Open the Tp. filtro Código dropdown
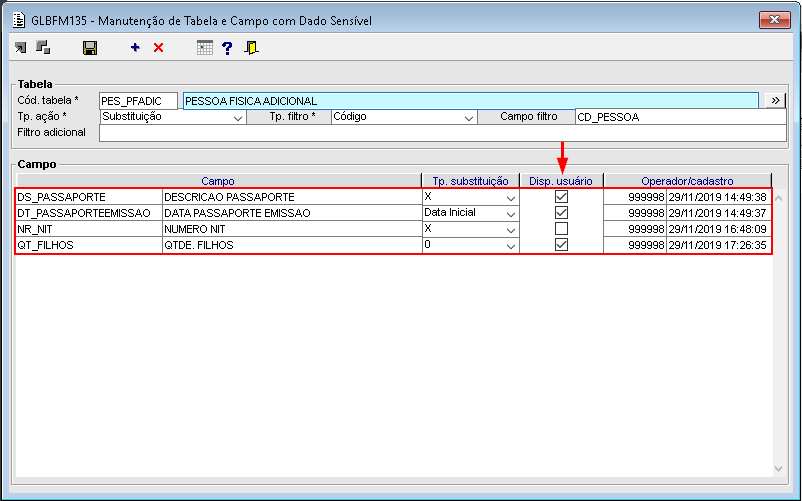The image size is (802, 501). 469,118
